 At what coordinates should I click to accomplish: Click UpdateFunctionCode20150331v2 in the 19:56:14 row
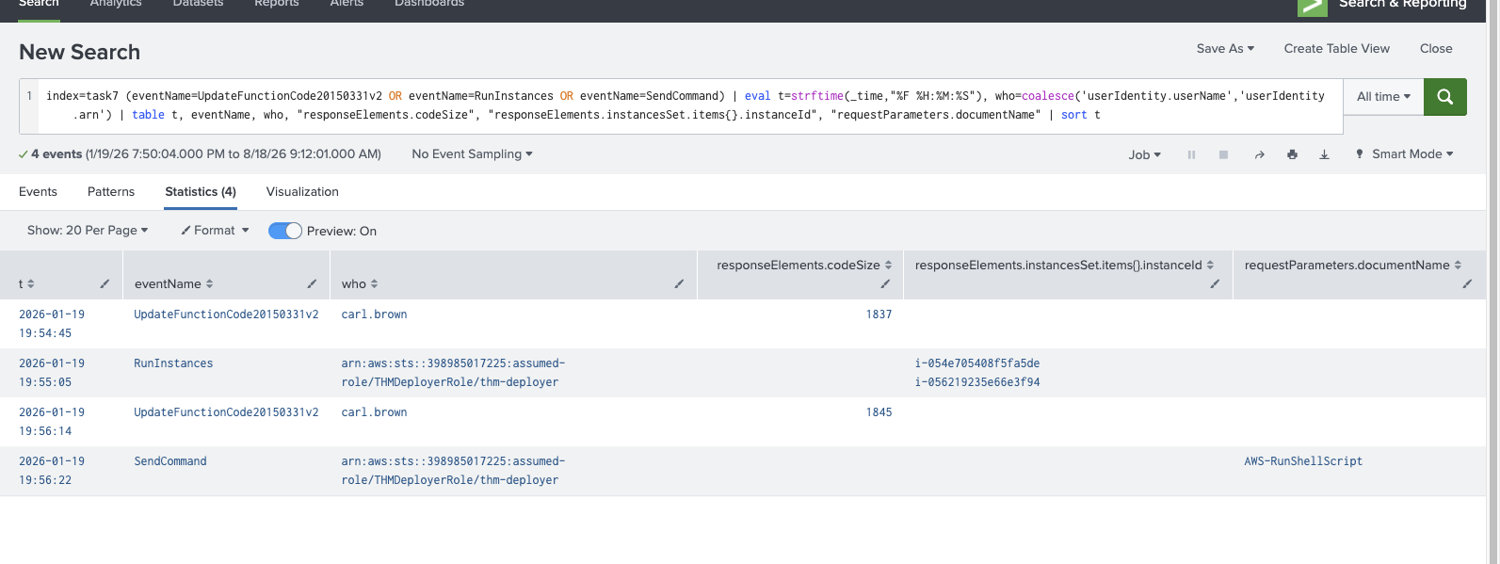coord(226,412)
